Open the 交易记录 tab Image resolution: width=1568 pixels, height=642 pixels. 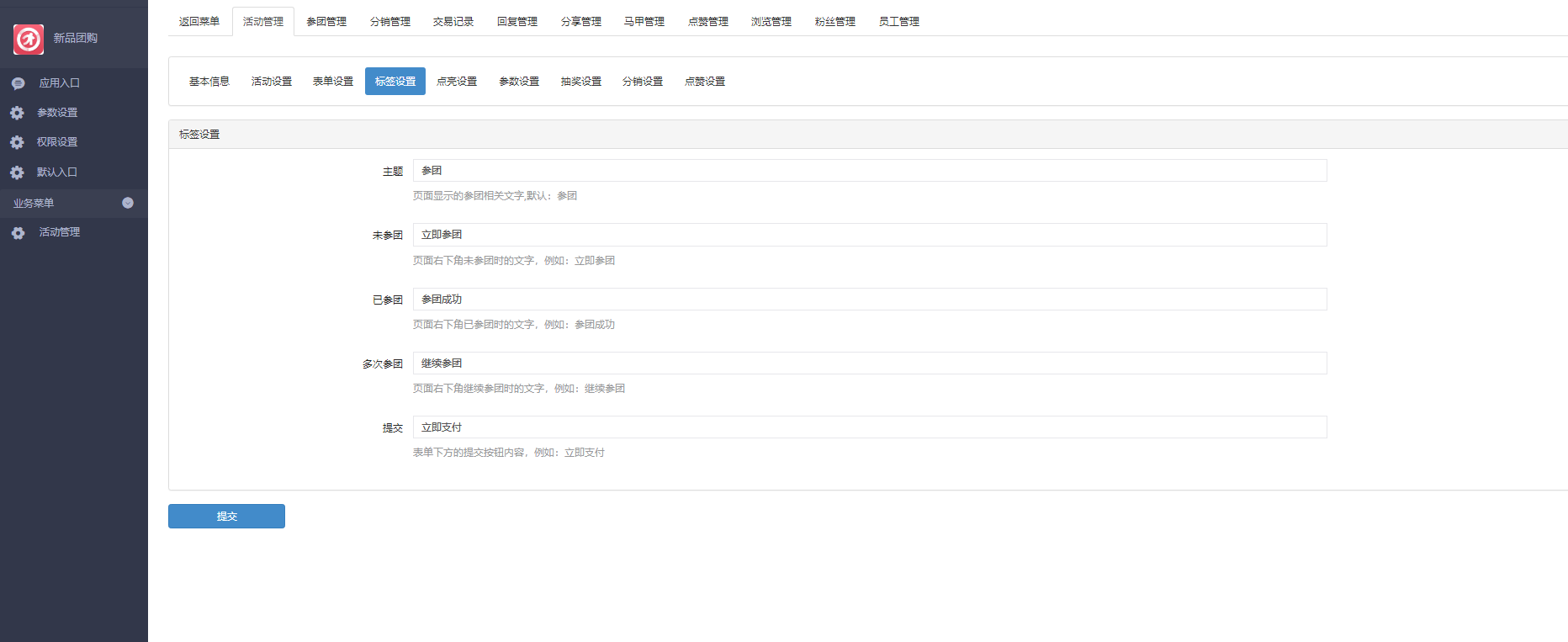tap(453, 22)
